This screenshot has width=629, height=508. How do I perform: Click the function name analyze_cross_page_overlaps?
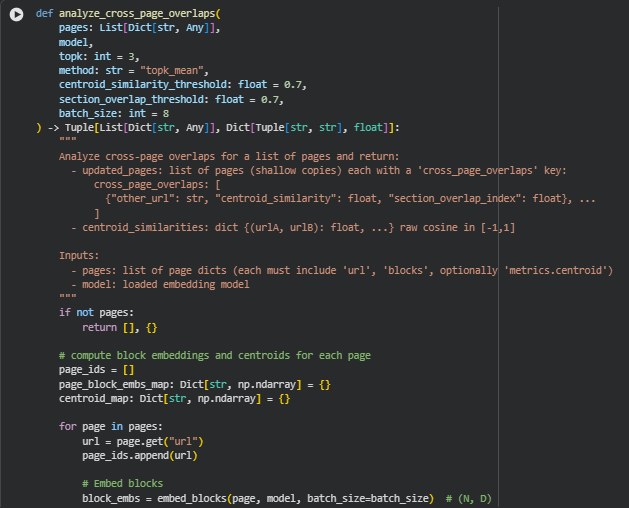[x=137, y=15]
